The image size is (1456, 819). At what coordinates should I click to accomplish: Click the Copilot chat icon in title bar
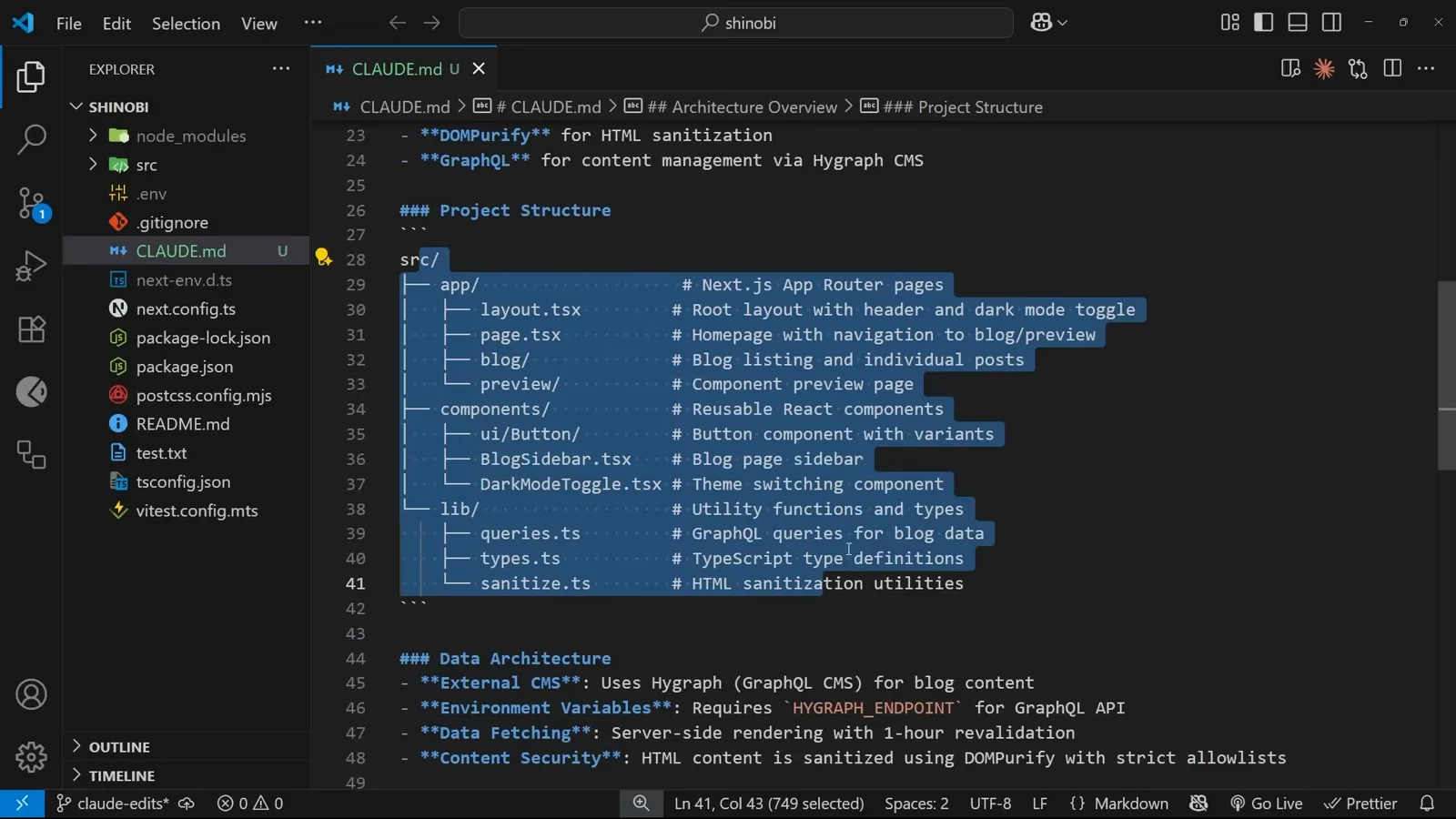click(1041, 23)
